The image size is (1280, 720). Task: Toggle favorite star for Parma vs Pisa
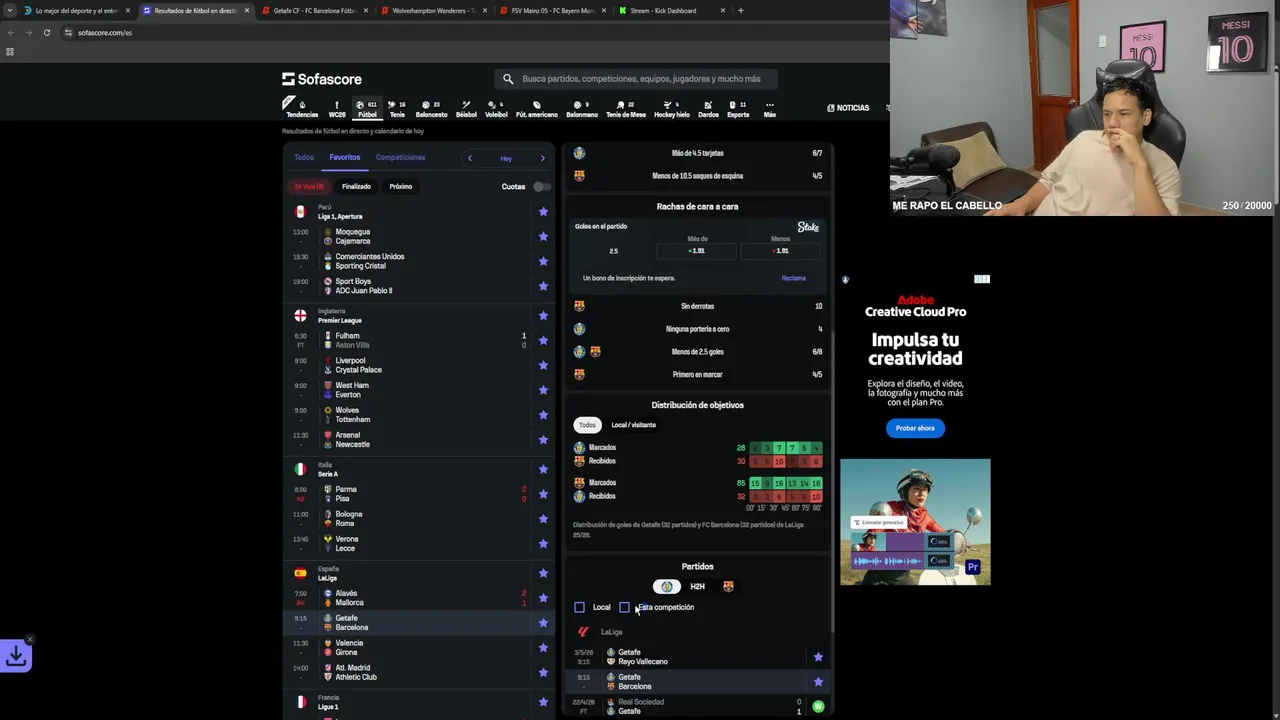pyautogui.click(x=543, y=494)
